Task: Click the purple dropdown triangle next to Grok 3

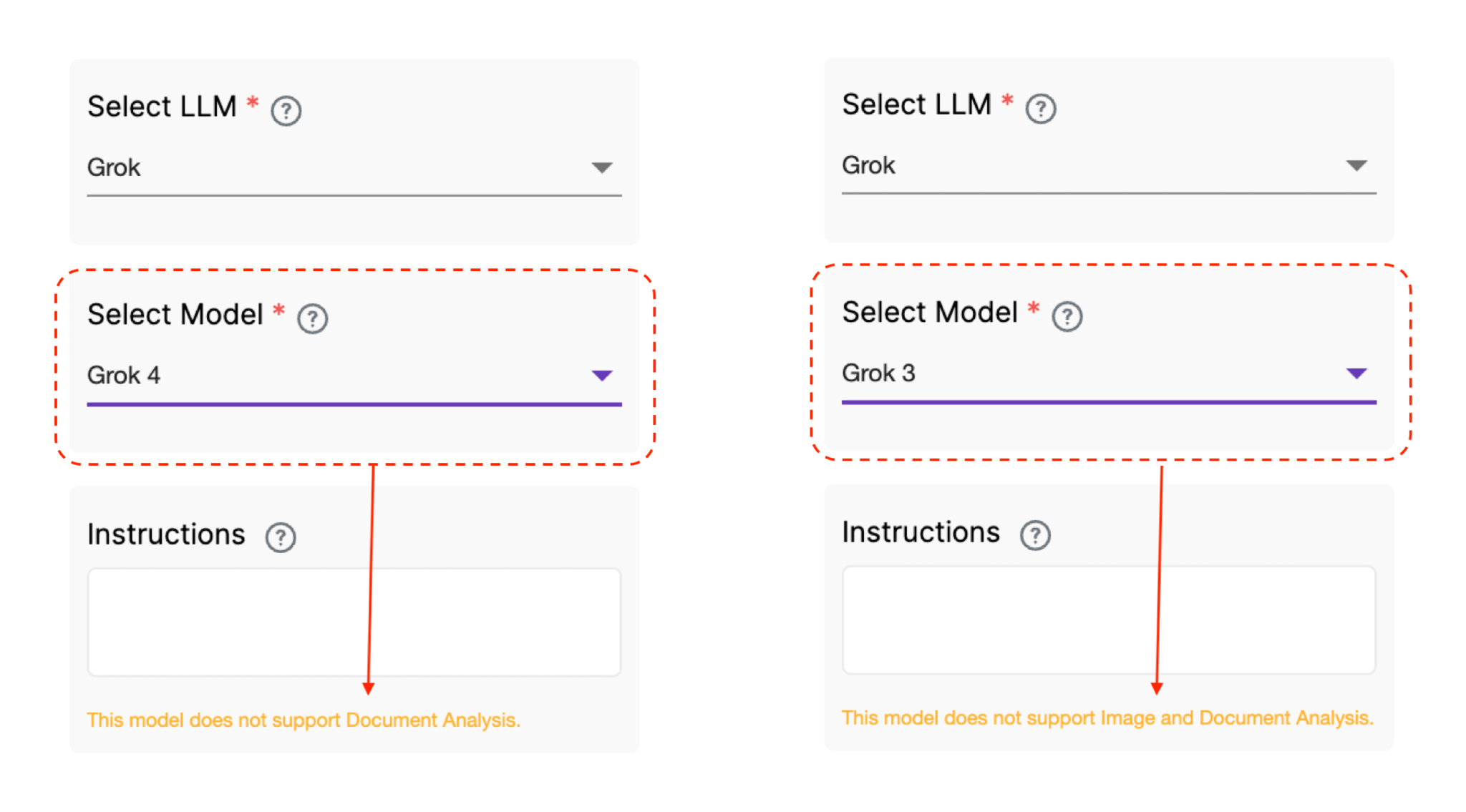Action: tap(1356, 372)
